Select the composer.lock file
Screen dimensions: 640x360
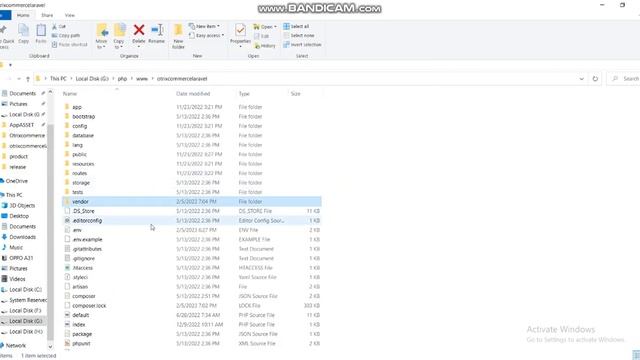point(192,306)
